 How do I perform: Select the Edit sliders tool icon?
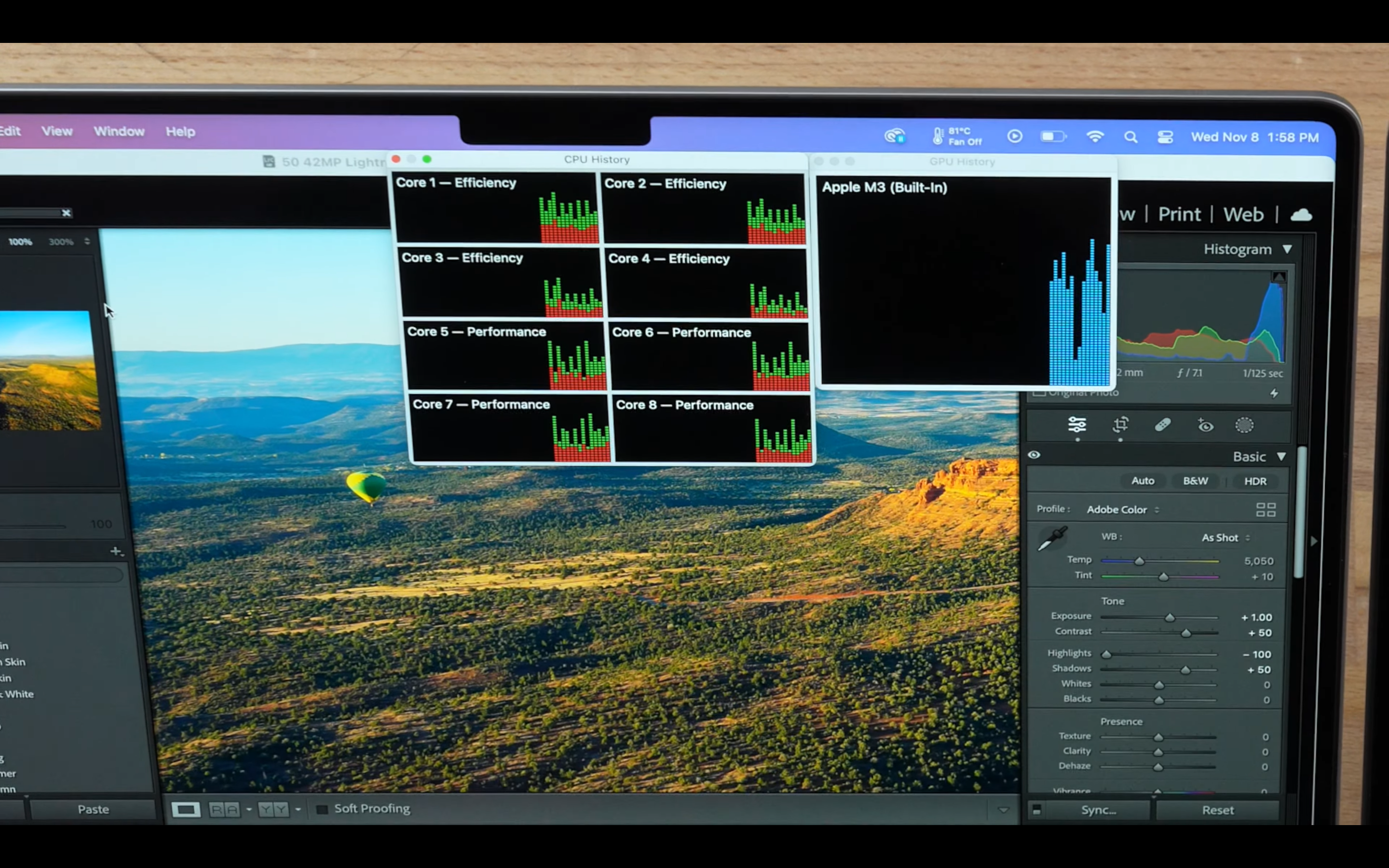(1077, 425)
